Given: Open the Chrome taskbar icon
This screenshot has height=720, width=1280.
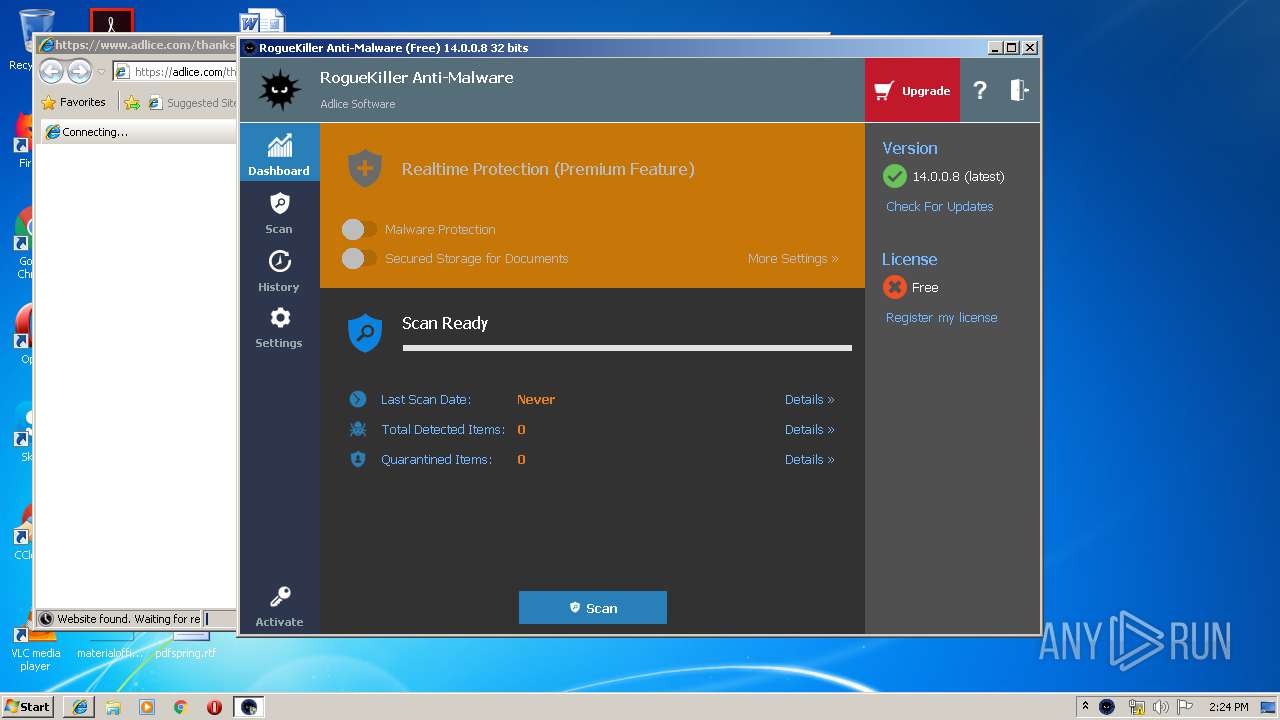Looking at the screenshot, I should pyautogui.click(x=180, y=707).
